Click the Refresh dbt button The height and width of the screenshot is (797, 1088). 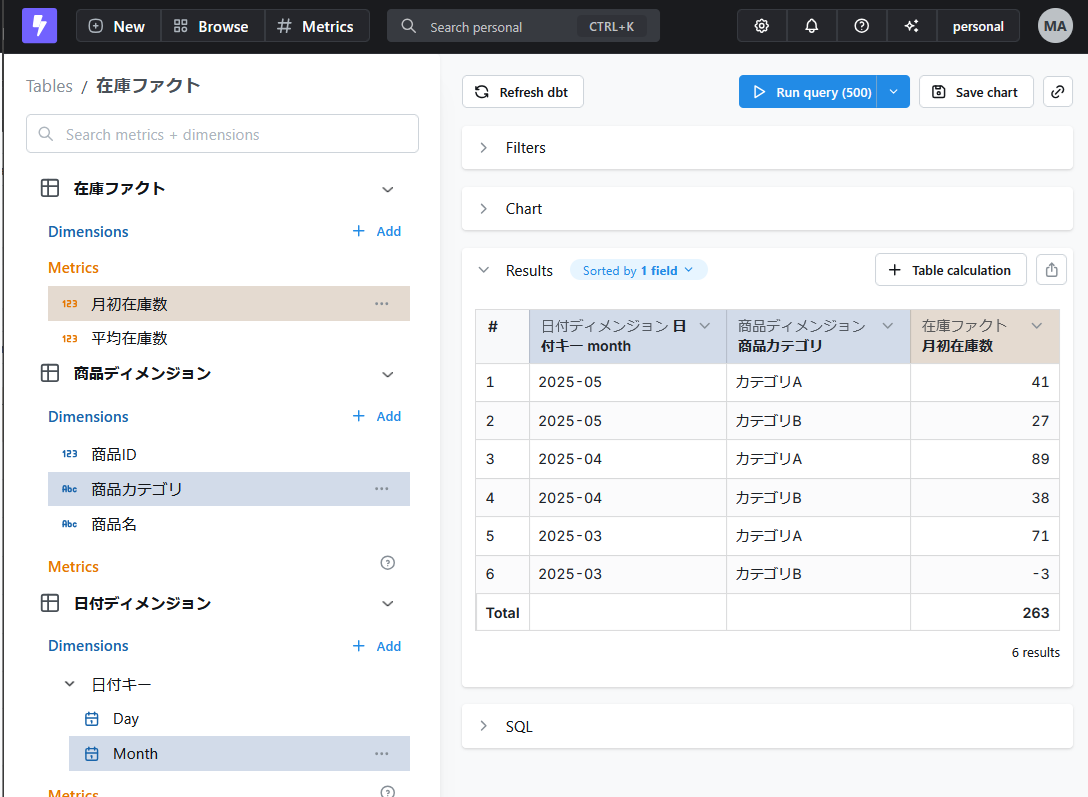click(522, 92)
